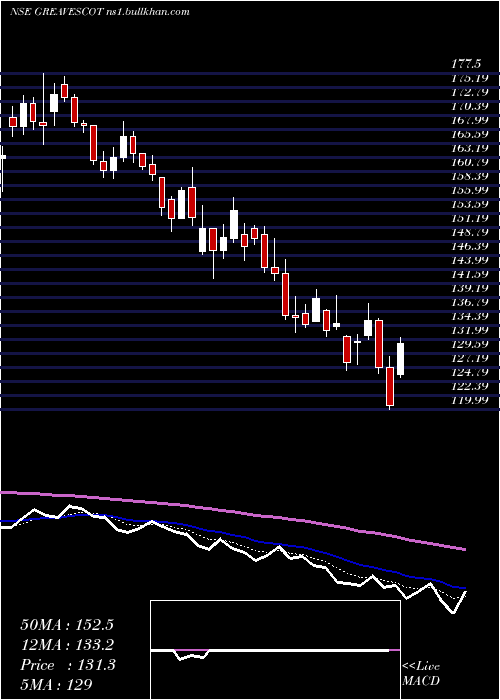
Task: Click the 163.19 price label
Action: (x=471, y=148)
